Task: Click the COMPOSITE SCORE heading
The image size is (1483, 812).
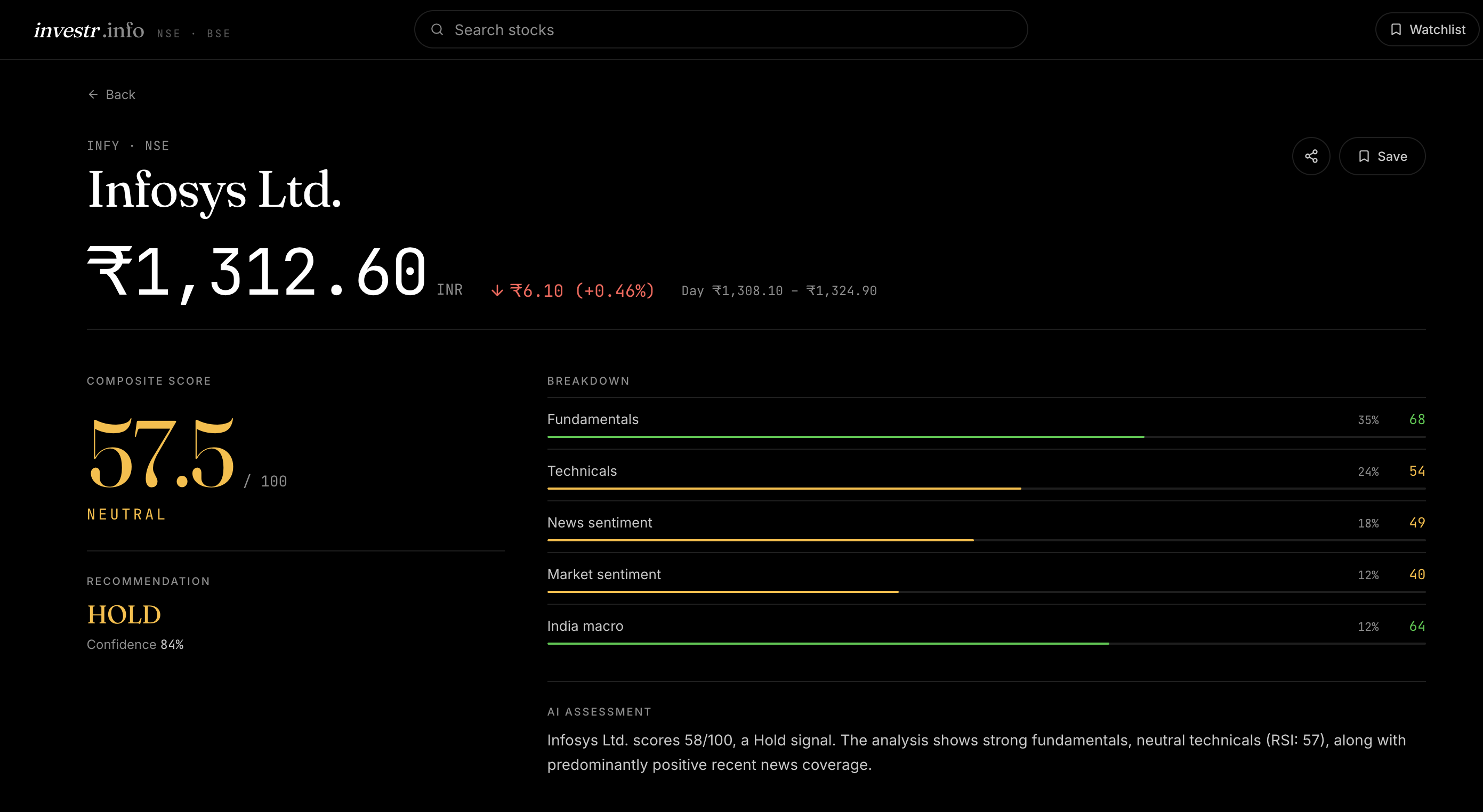Action: click(149, 381)
